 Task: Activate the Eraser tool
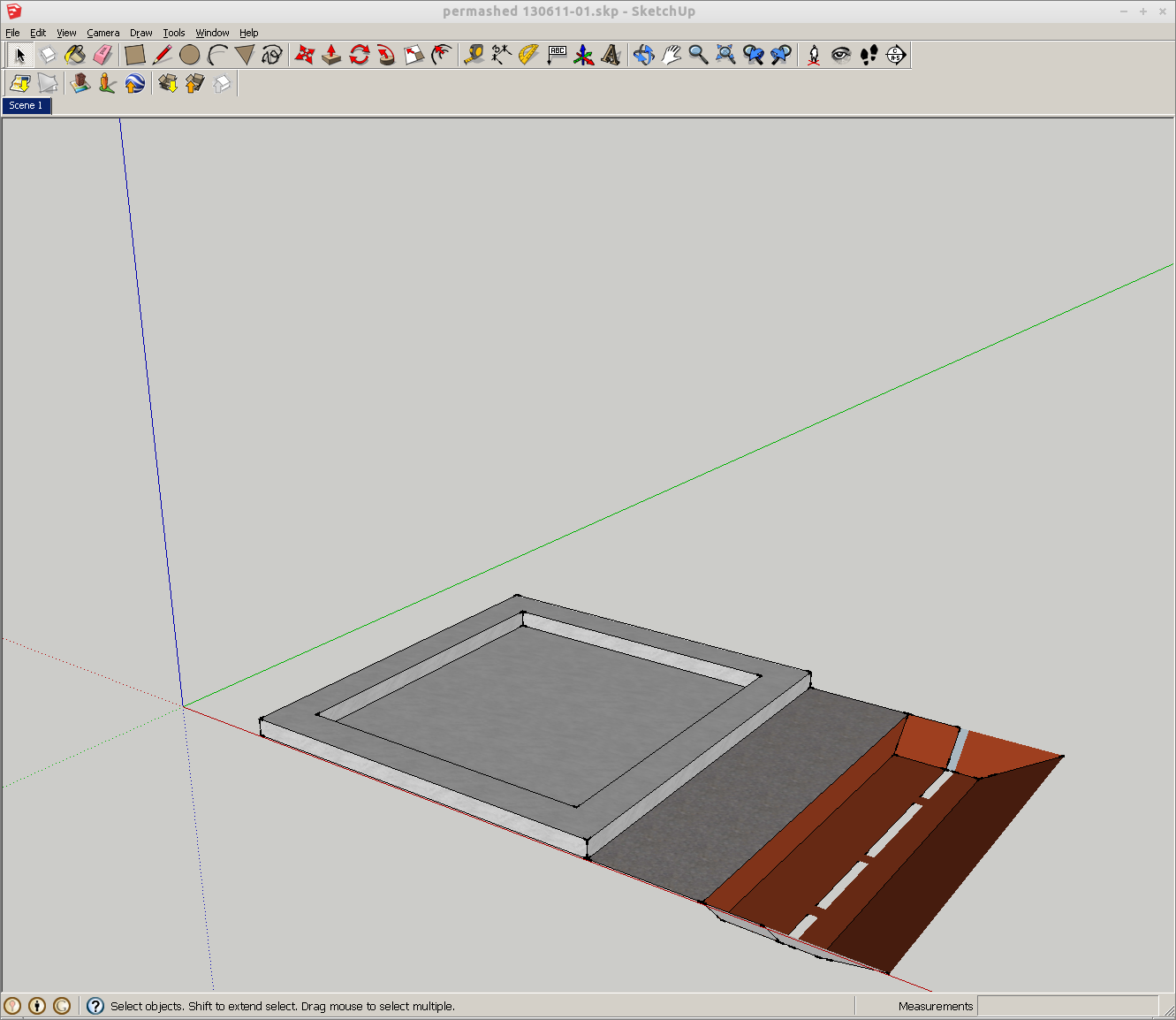coord(102,55)
